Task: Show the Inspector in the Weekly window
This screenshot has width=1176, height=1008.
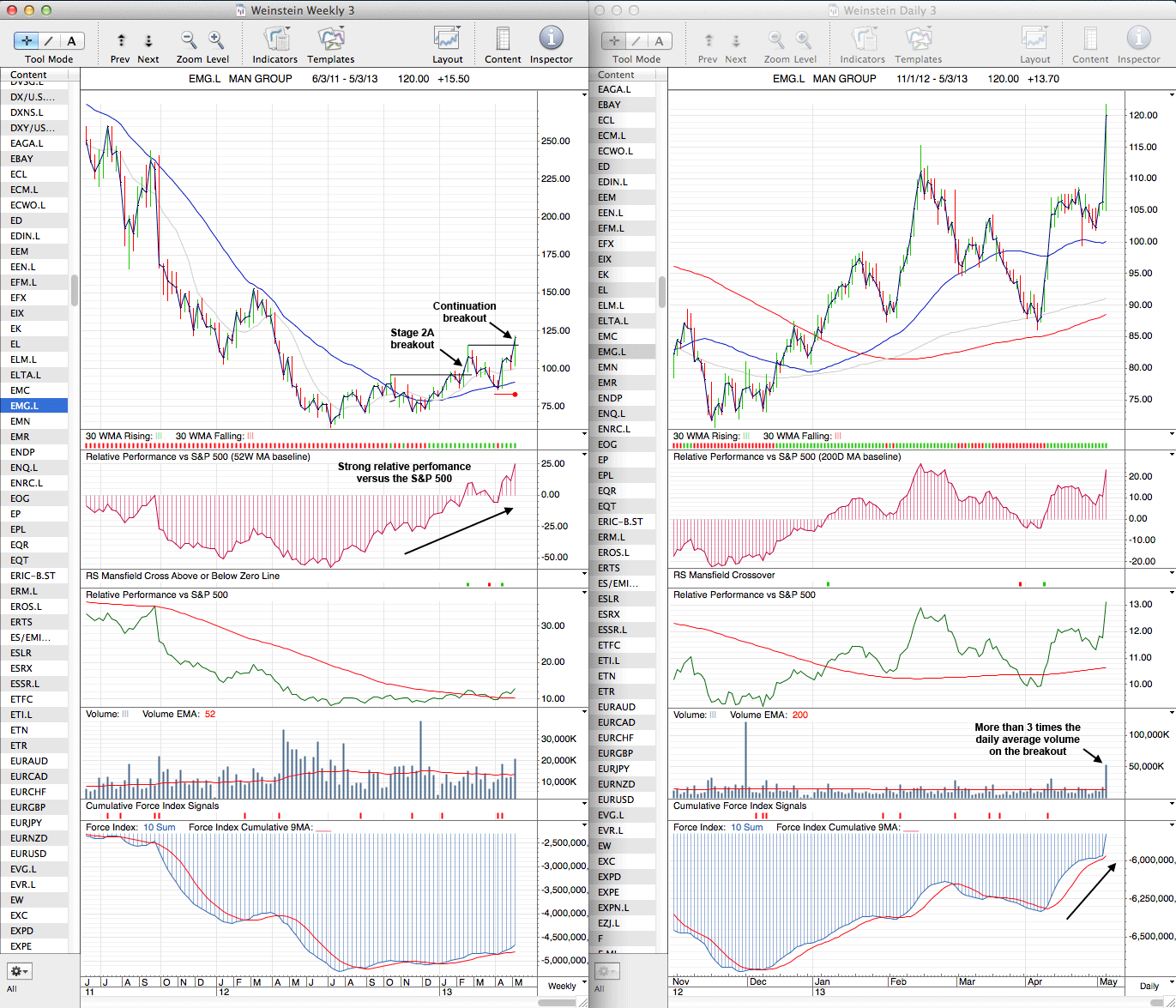Action: [551, 40]
